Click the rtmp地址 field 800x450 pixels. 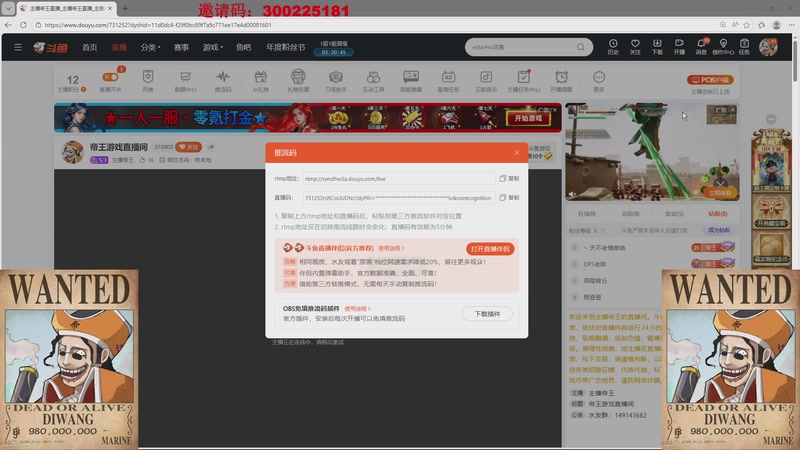[x=398, y=179]
